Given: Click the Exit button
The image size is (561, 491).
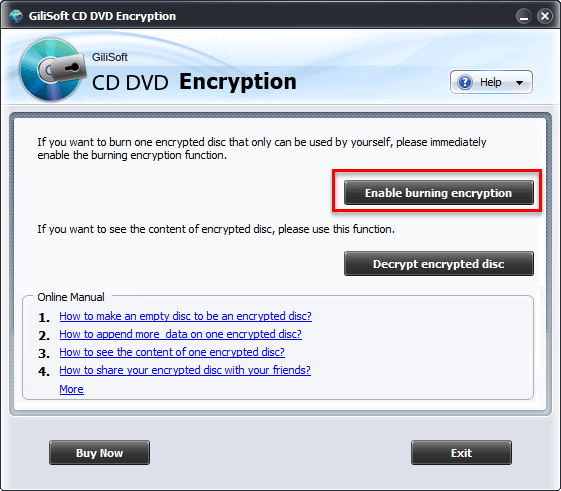Looking at the screenshot, I should pyautogui.click(x=462, y=453).
